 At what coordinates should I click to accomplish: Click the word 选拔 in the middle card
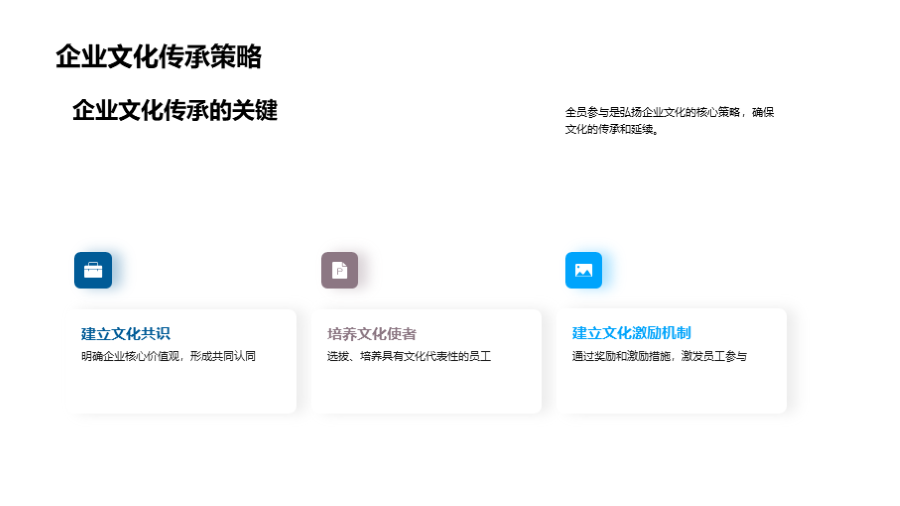[338, 356]
